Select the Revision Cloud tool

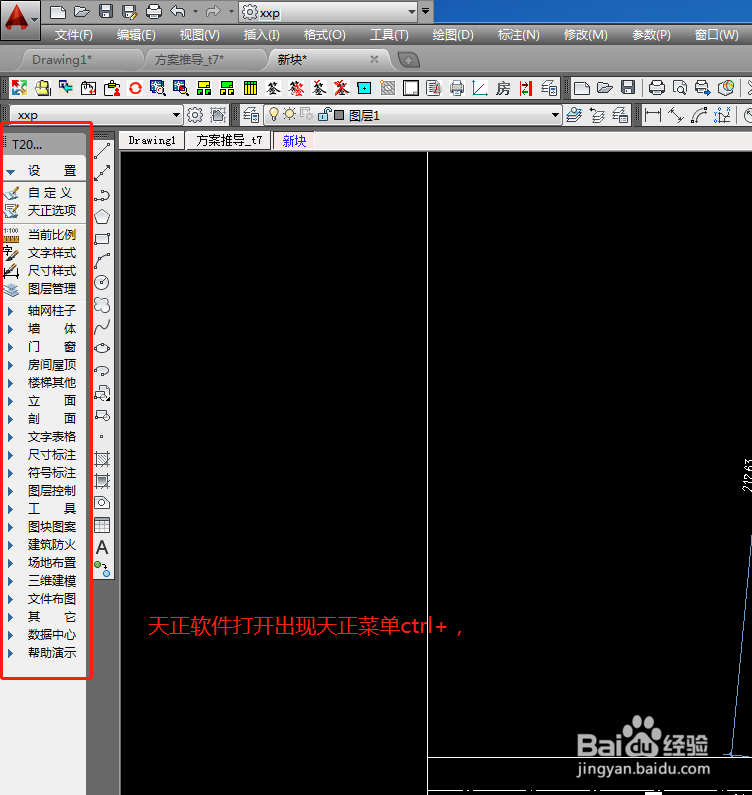[x=102, y=305]
